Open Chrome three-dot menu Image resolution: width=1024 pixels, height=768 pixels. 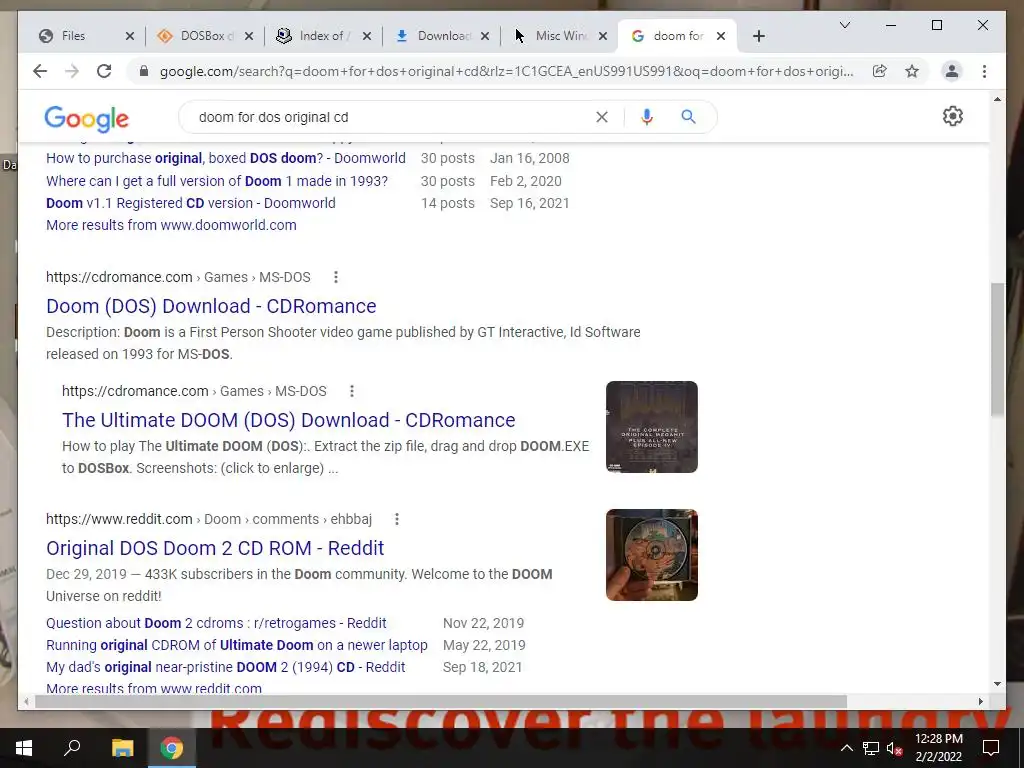[x=984, y=71]
